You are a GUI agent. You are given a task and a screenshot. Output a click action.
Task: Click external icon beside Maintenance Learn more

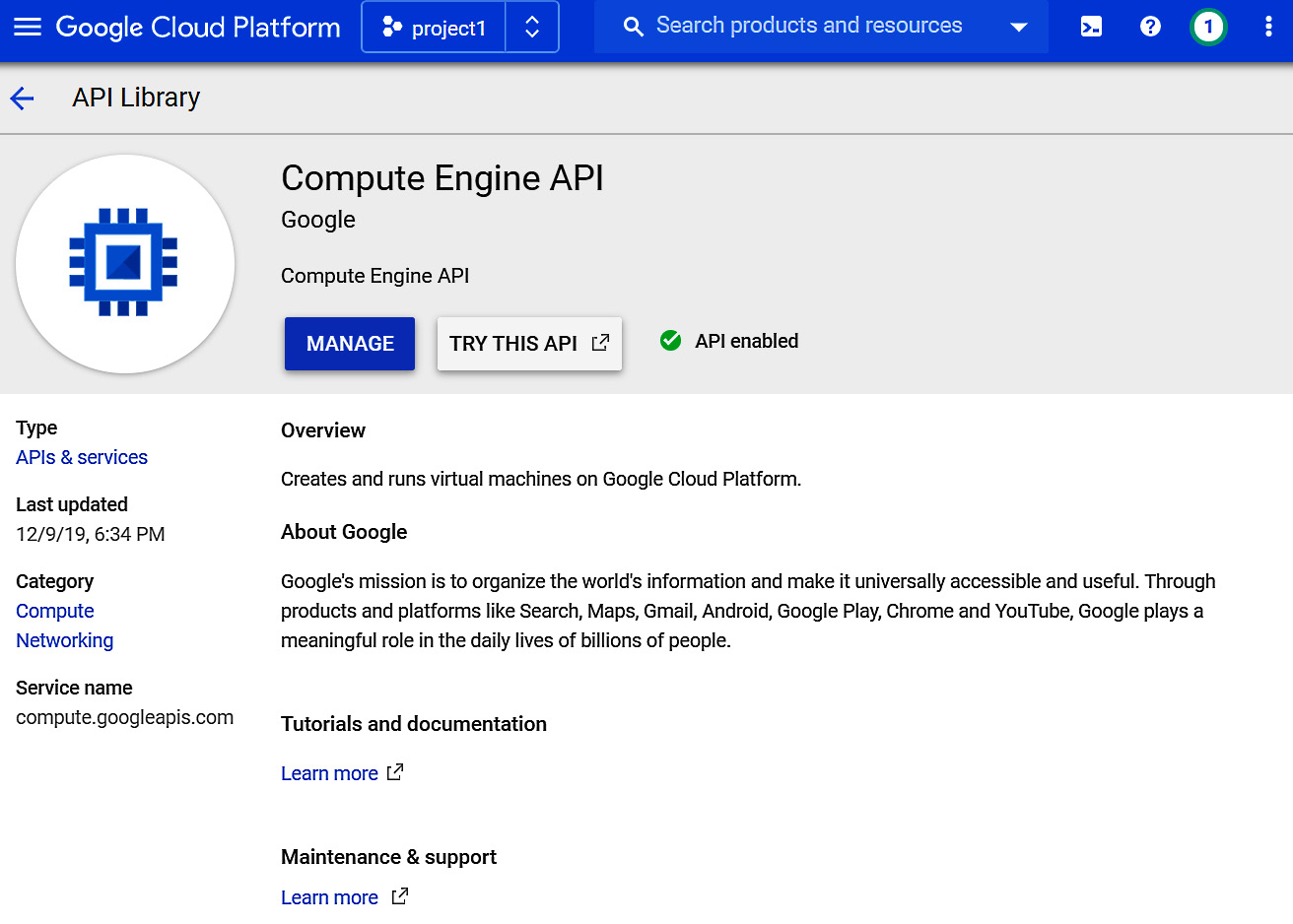(x=399, y=896)
